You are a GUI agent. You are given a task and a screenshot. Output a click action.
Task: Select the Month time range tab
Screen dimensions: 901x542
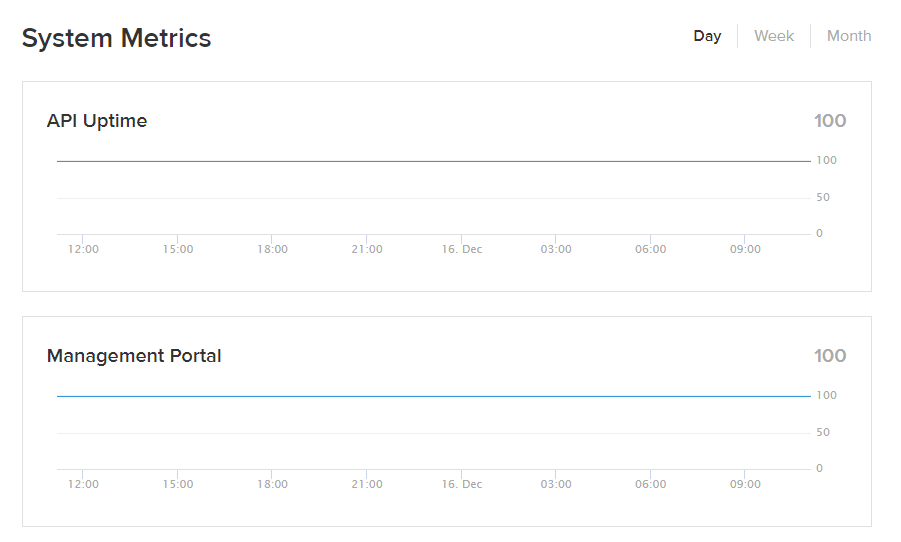point(849,36)
